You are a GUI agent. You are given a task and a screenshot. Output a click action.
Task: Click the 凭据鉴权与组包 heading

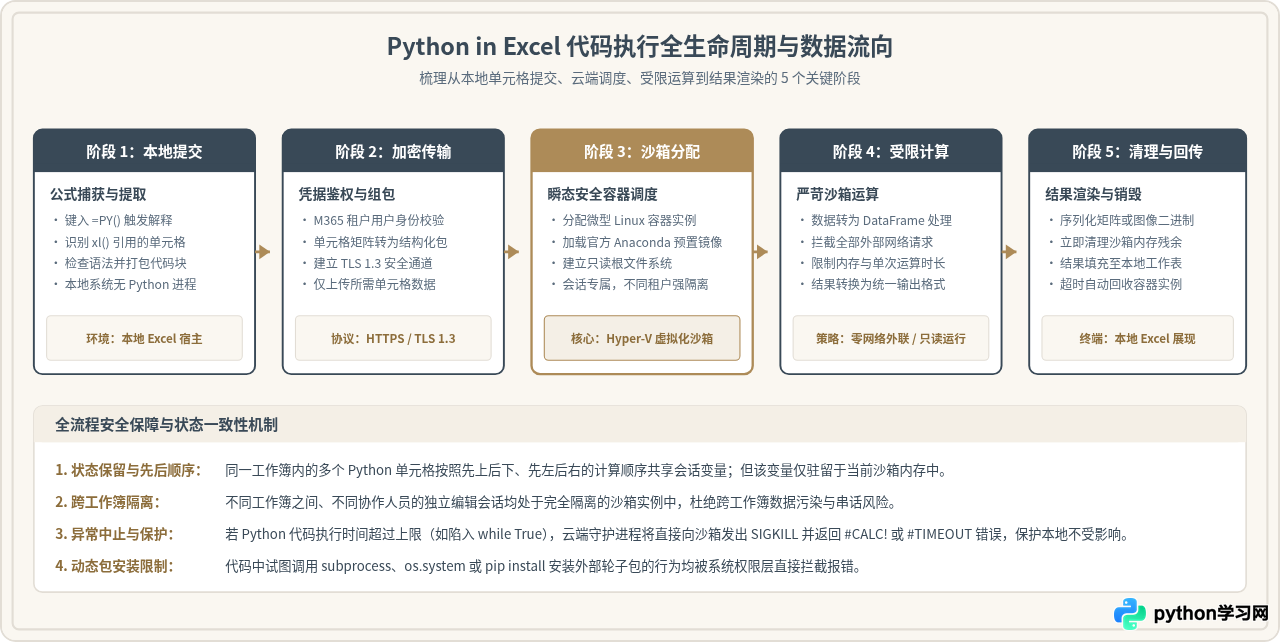click(347, 194)
